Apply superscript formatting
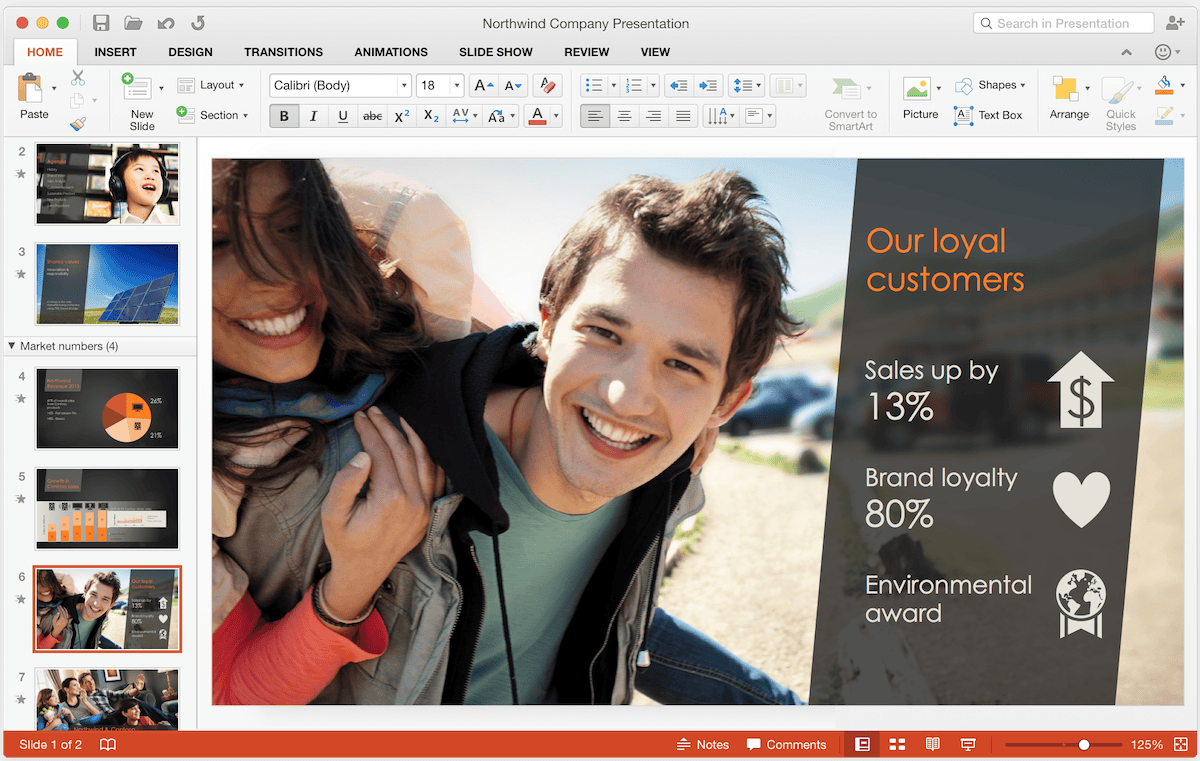The height and width of the screenshot is (761, 1200). (x=402, y=116)
